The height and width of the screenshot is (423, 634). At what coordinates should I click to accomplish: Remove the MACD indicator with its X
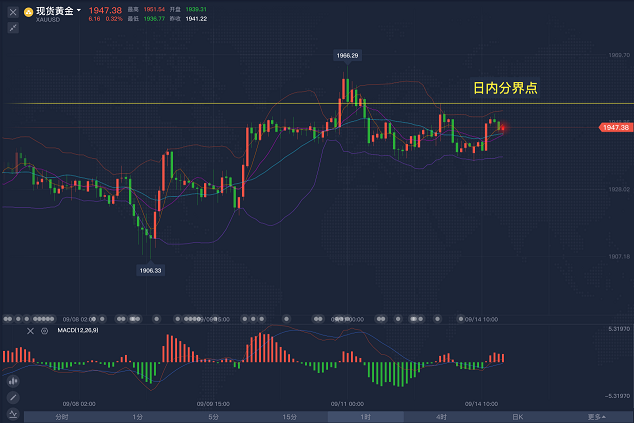[30, 330]
